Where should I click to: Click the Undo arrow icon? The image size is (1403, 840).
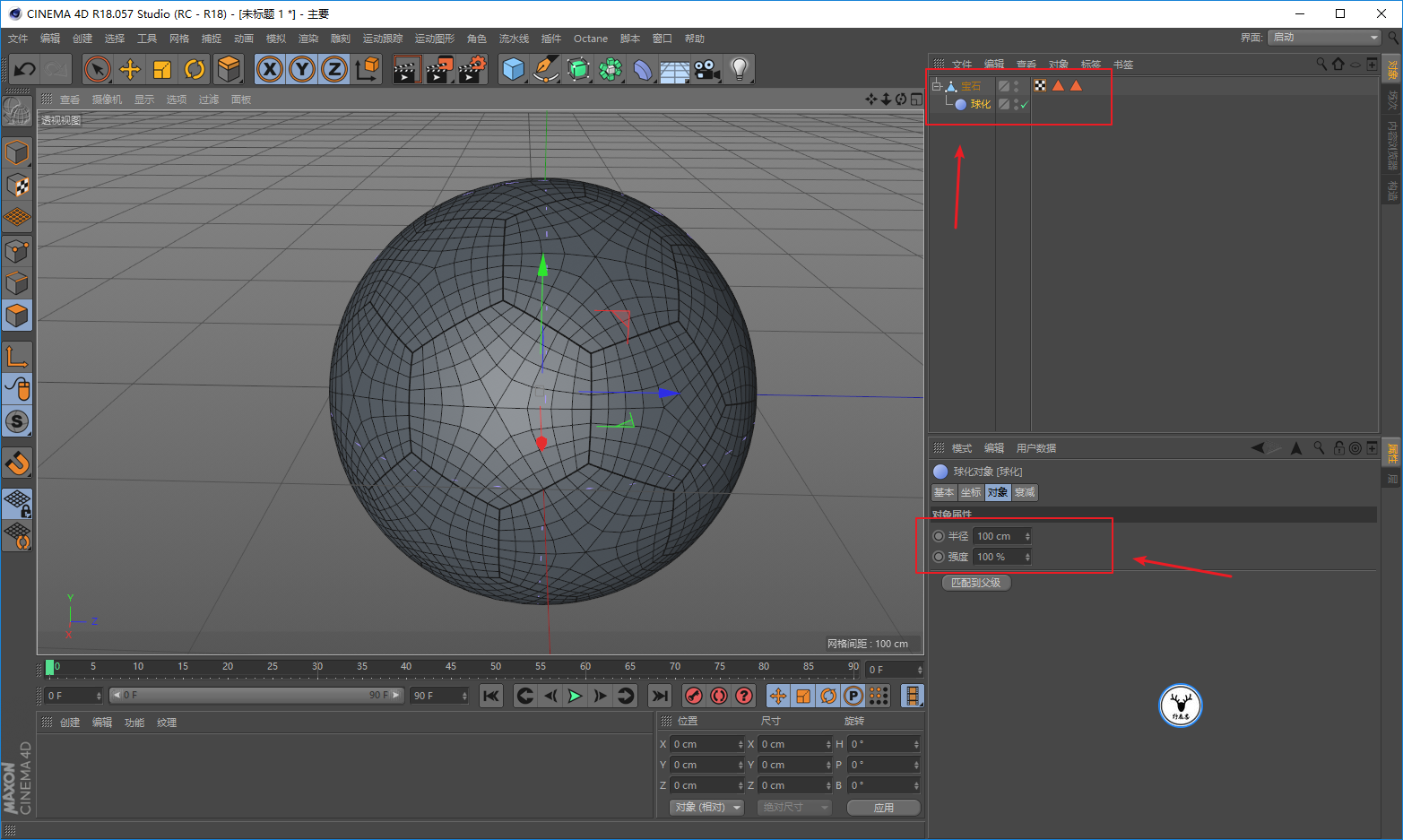click(24, 69)
